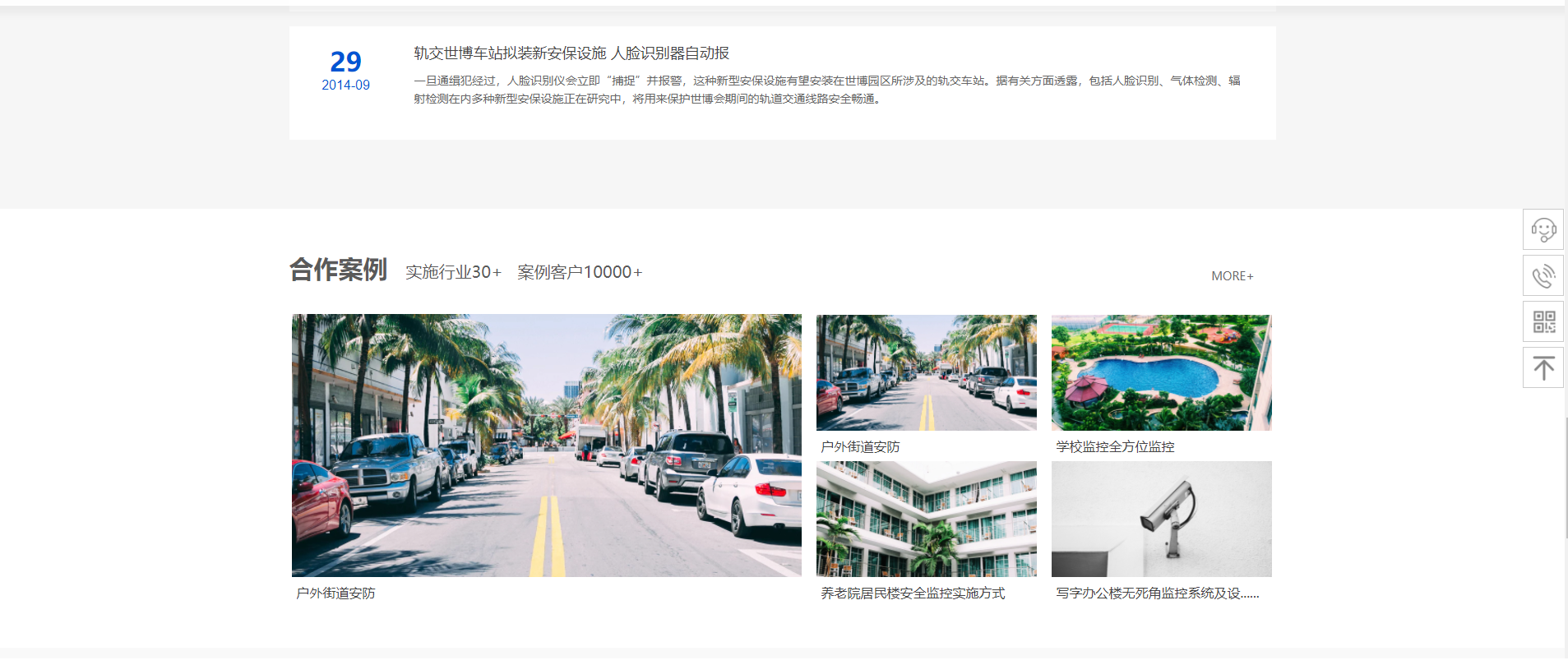Click the page's vertical scrollbar thumb

pos(1565,477)
